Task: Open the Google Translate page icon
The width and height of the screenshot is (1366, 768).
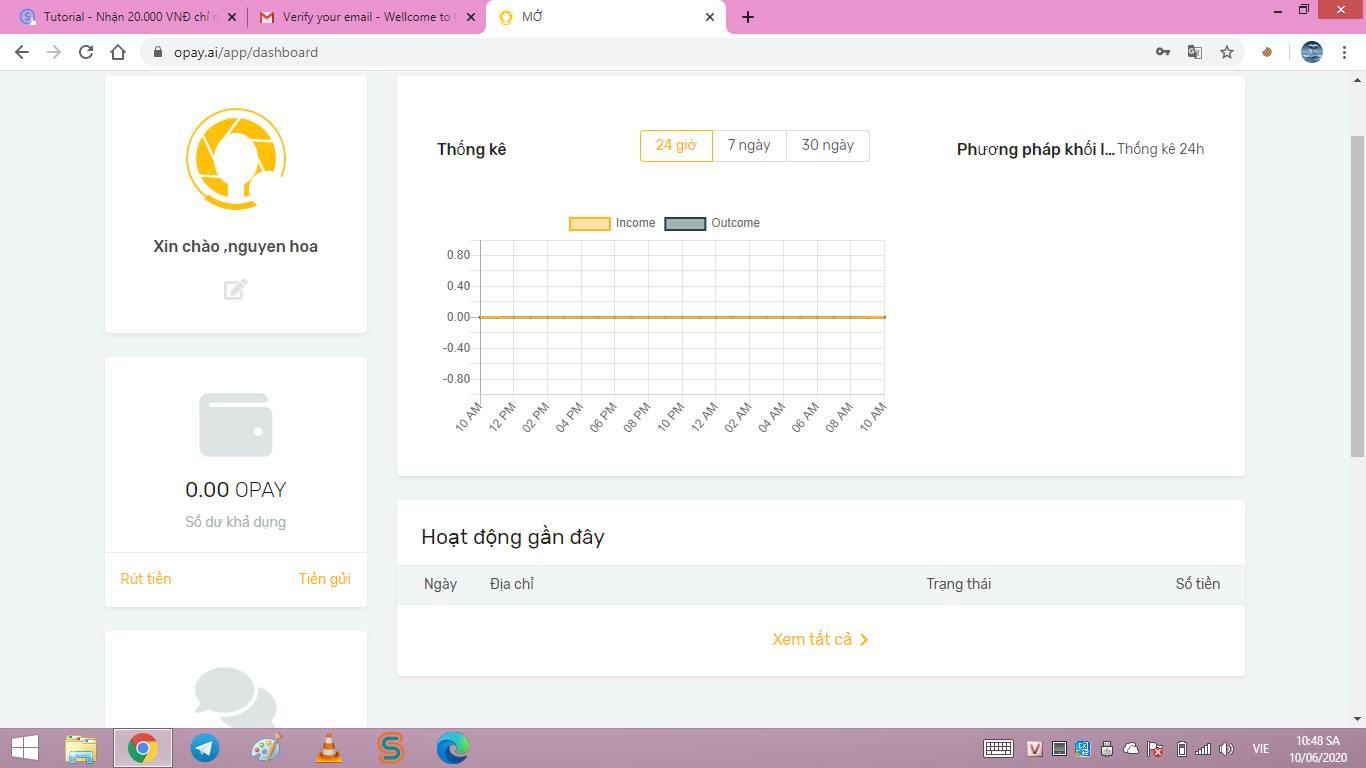Action: 1194,52
